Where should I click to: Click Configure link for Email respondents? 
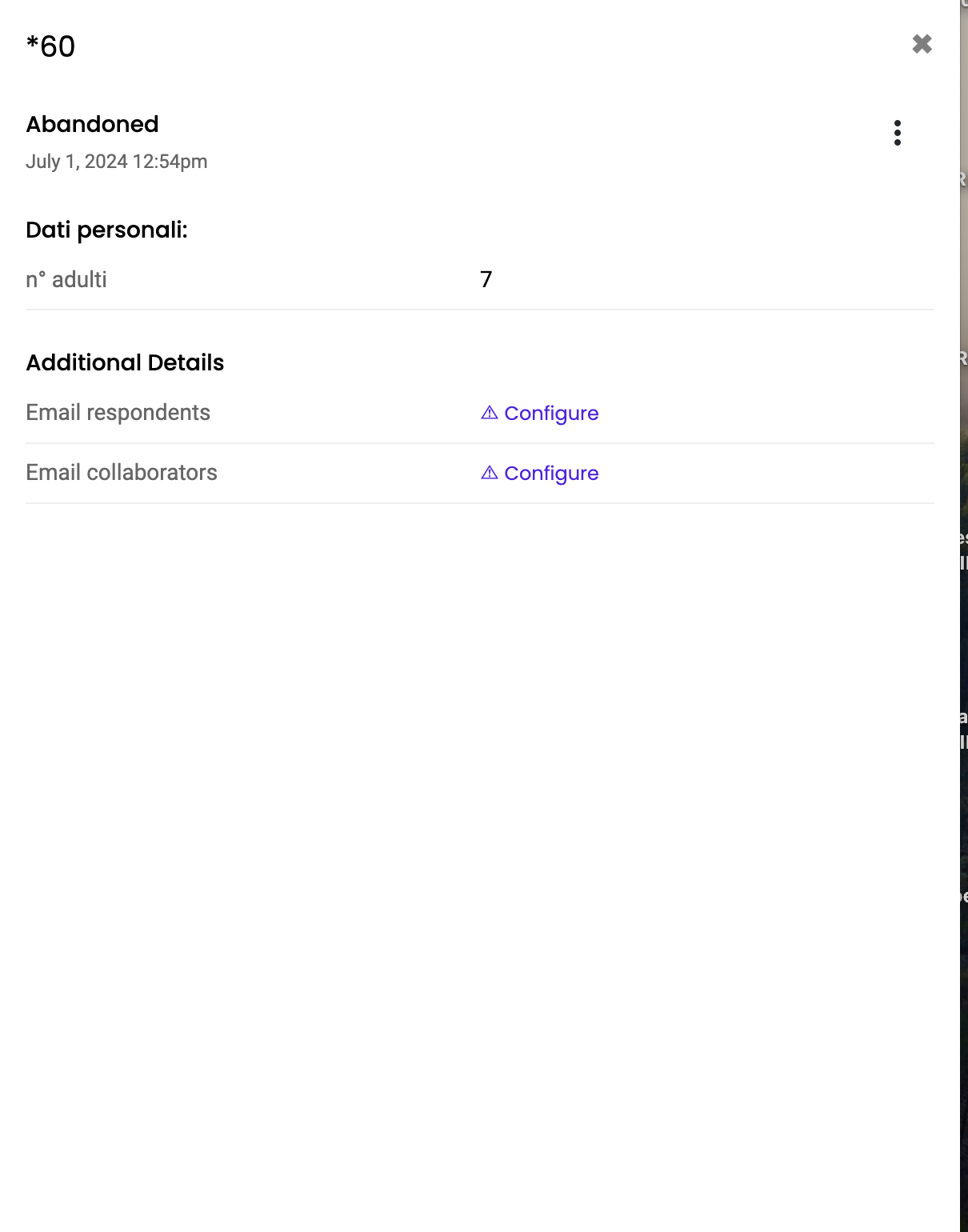(x=551, y=414)
